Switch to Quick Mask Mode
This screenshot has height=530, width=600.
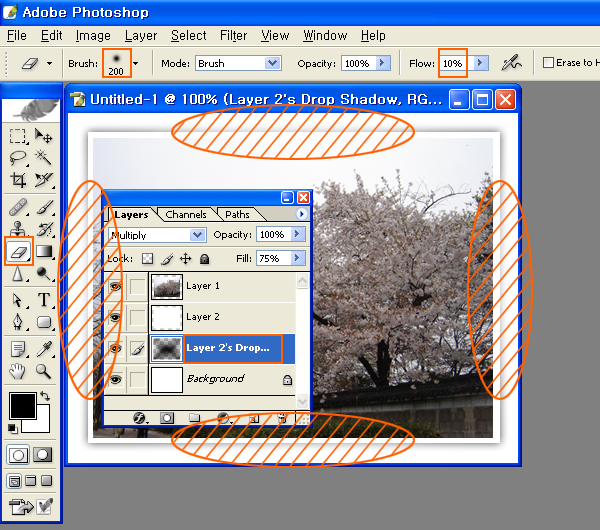point(42,455)
